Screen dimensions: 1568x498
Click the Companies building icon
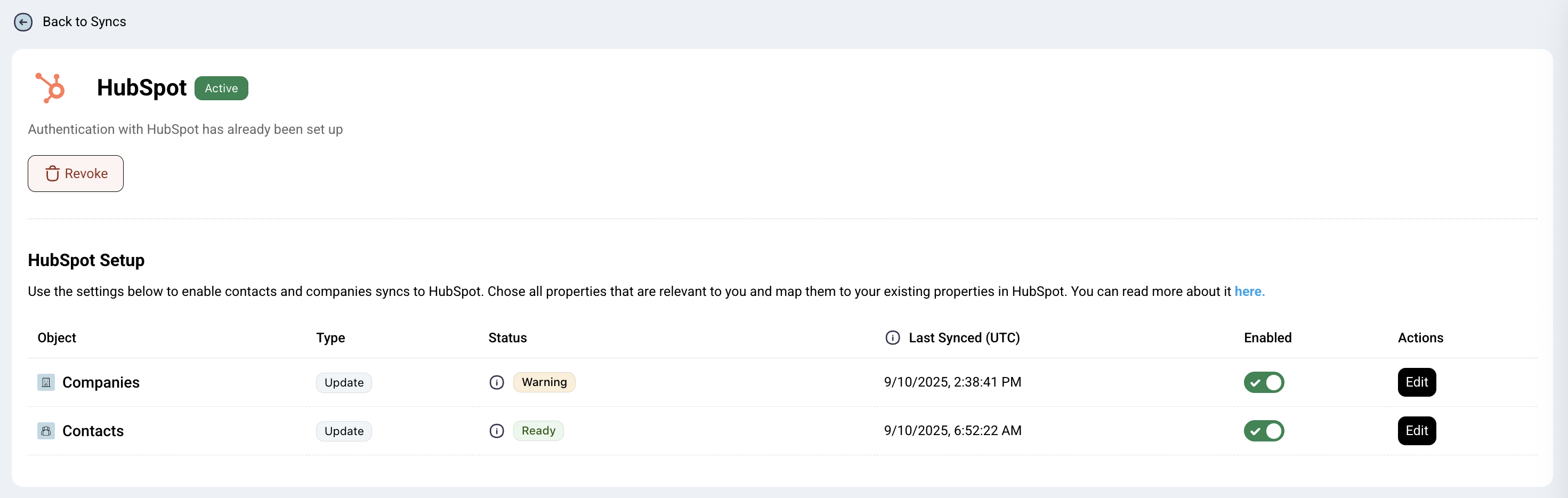[x=46, y=382]
